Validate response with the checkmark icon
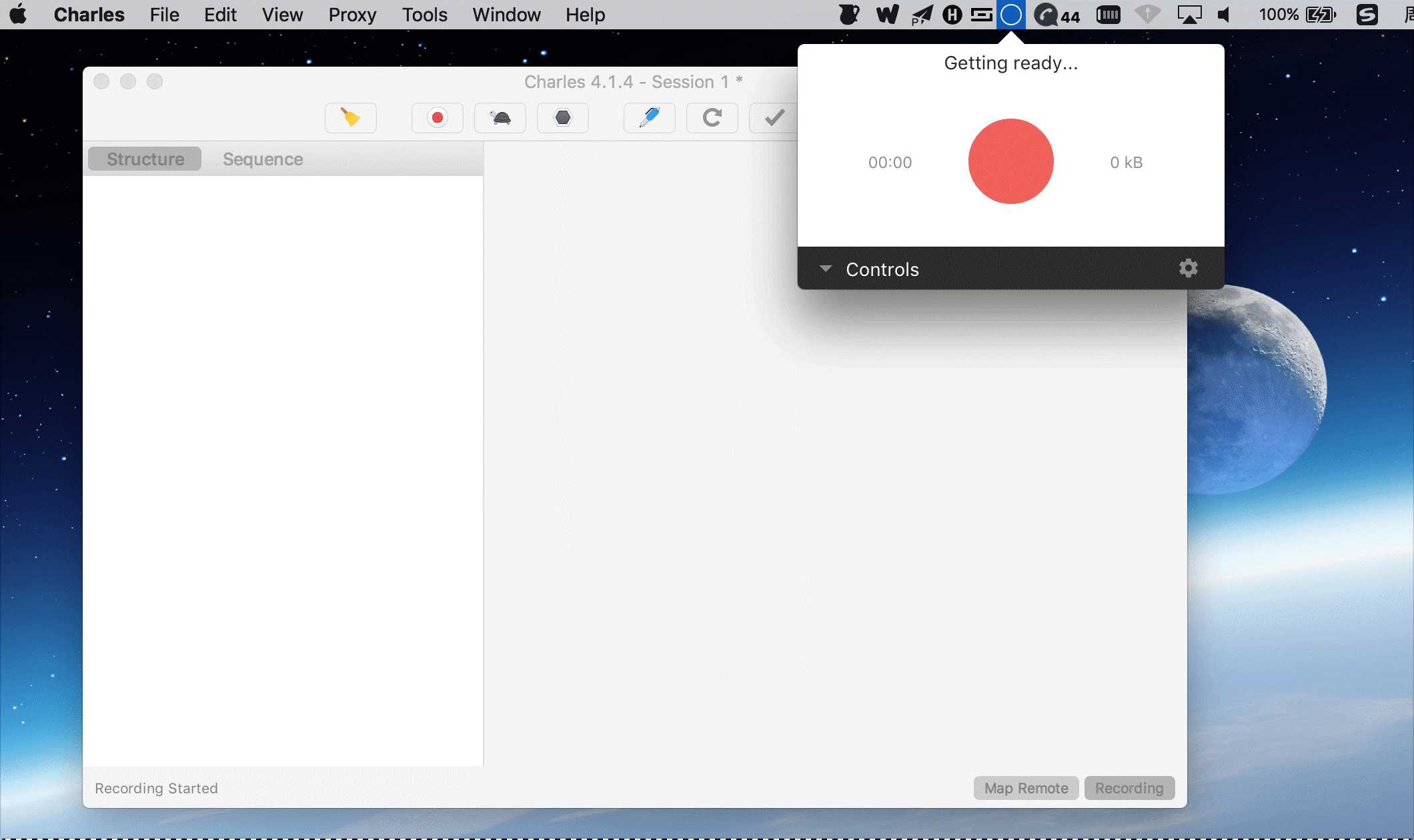Screen dimensions: 1414x840 (x=774, y=118)
